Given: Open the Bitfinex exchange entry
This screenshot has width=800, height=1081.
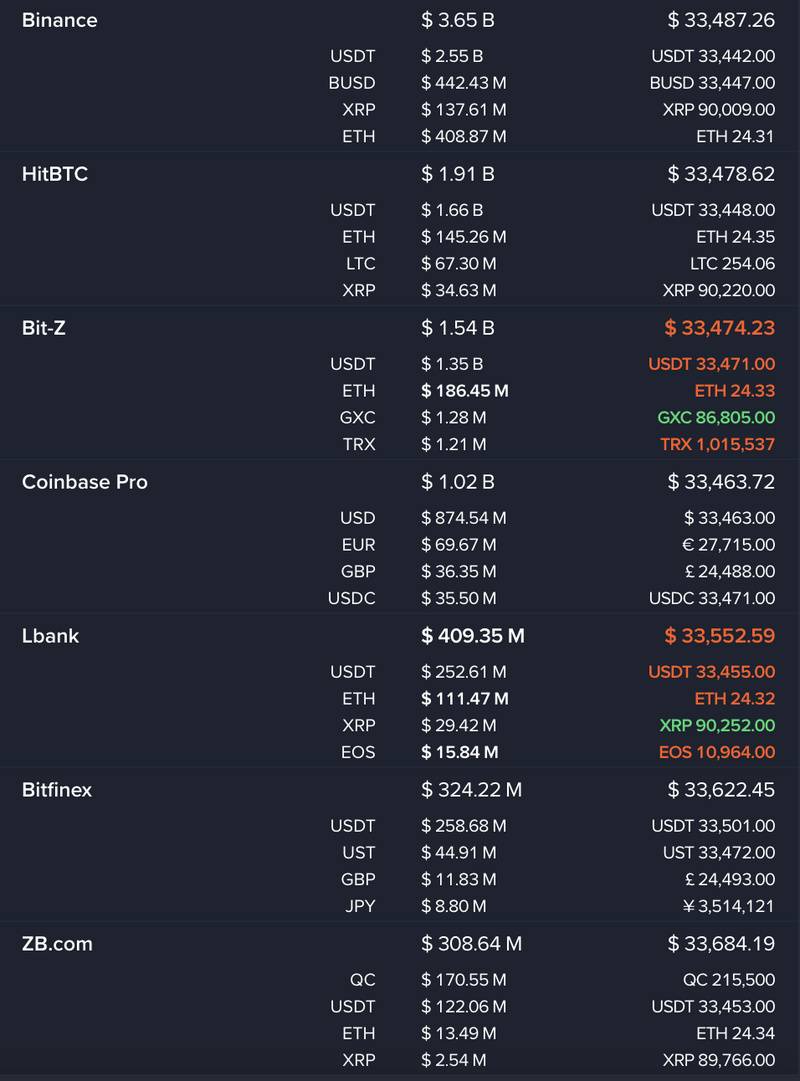Looking at the screenshot, I should (x=57, y=790).
